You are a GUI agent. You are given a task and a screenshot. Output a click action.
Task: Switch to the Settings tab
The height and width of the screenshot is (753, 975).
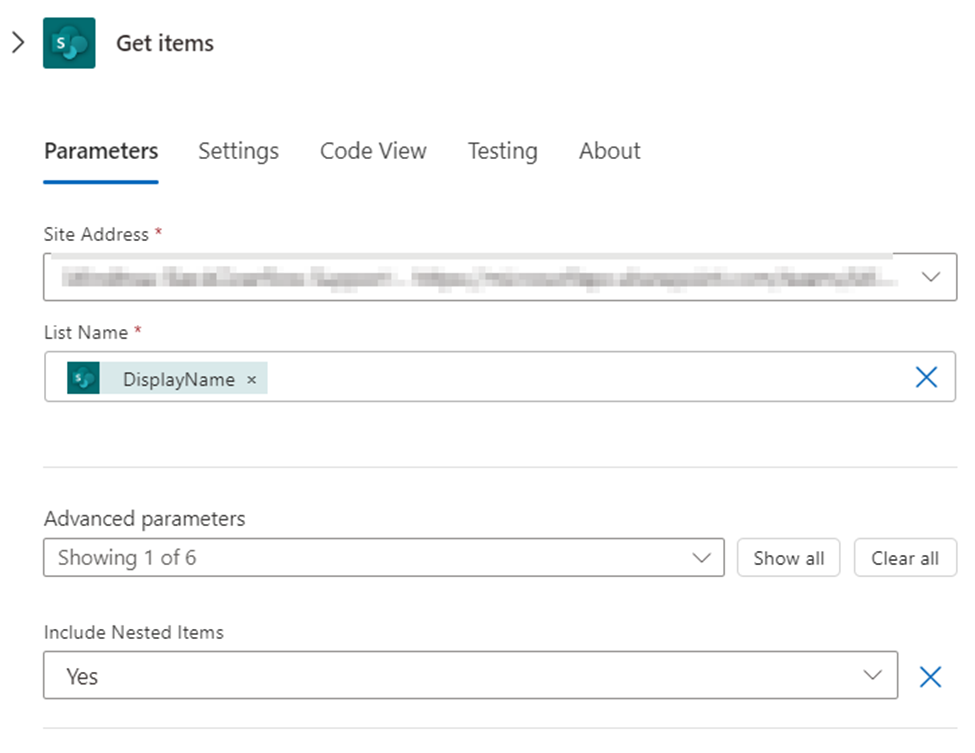[x=238, y=151]
